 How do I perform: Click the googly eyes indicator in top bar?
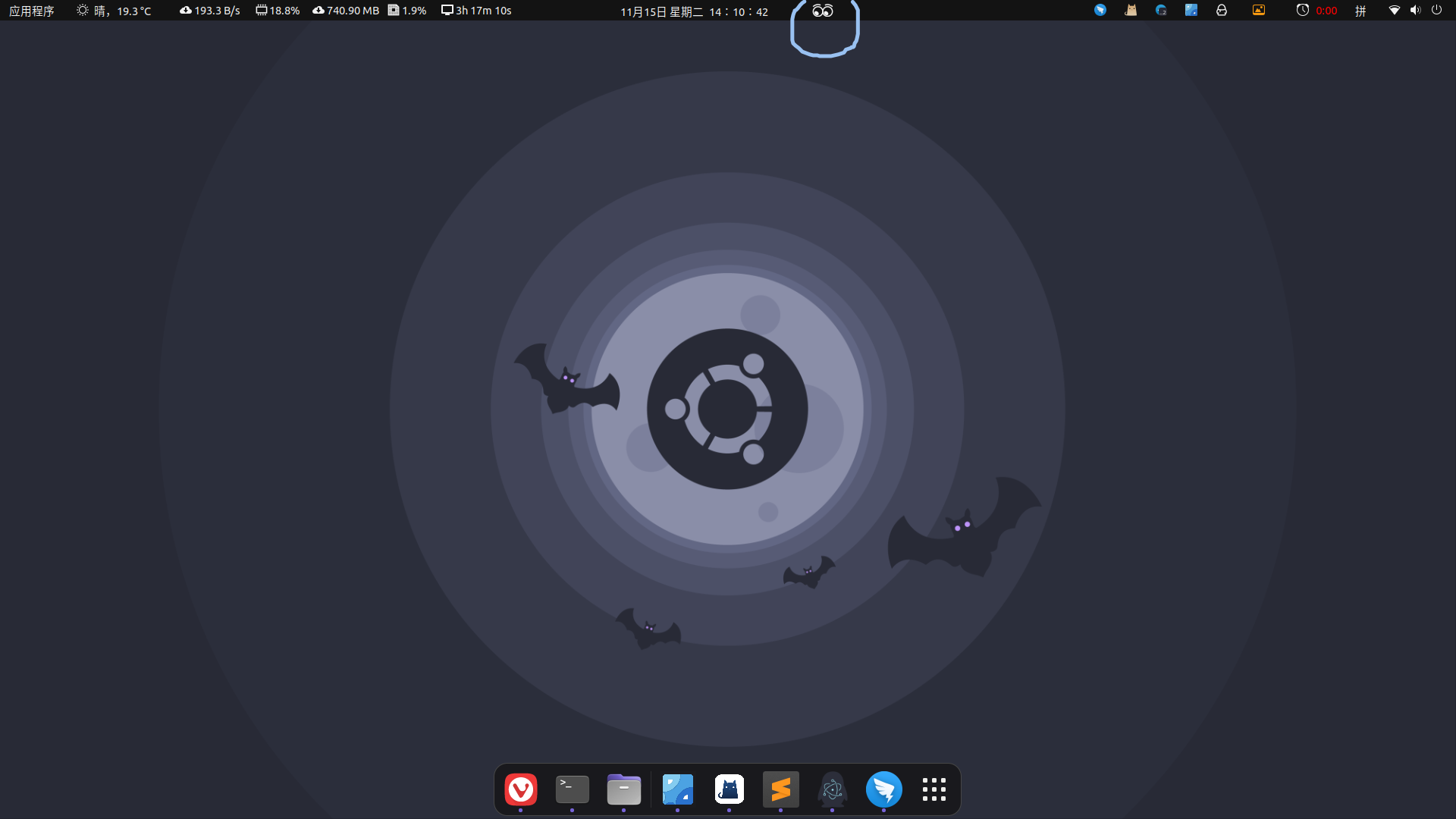(823, 11)
